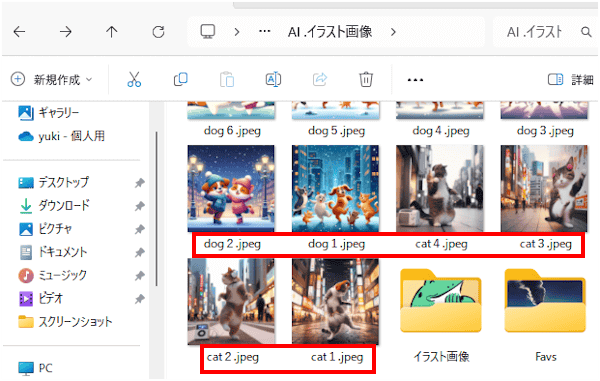Screen dimensions: 600x381
Task: Click the pin icon beside ドキュメント
Action: (x=140, y=252)
